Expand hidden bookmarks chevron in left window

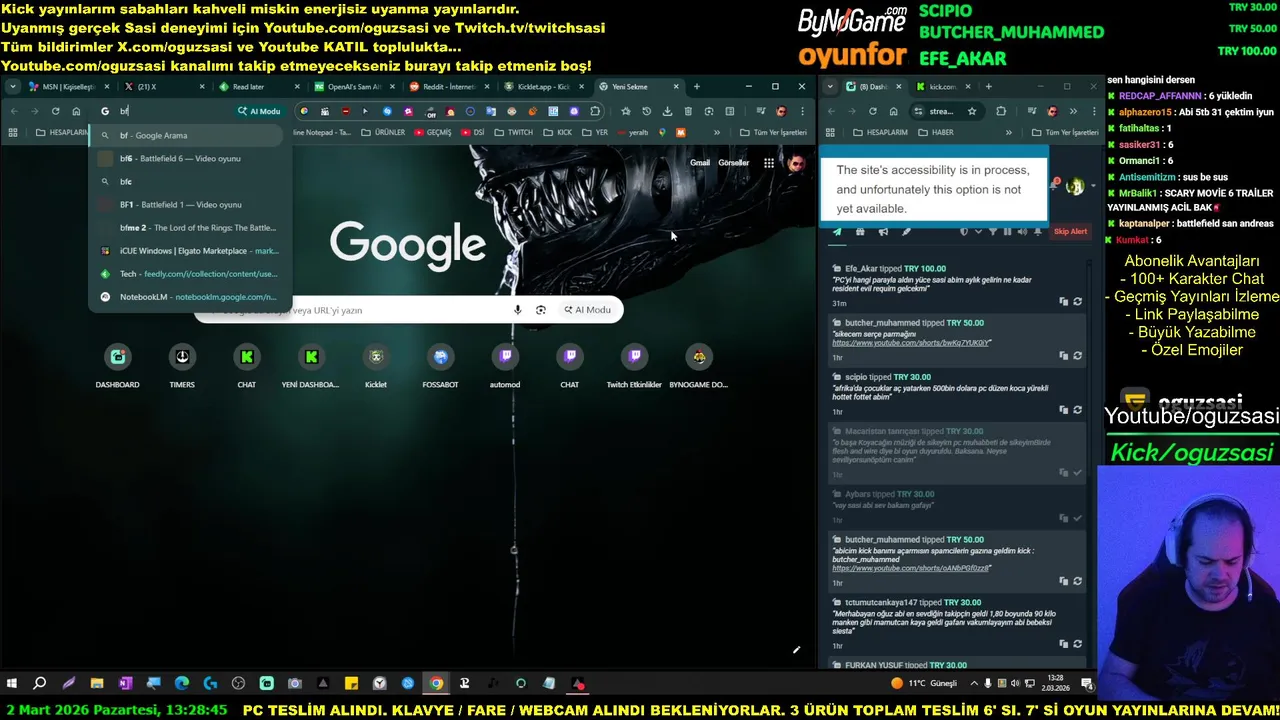point(716,132)
